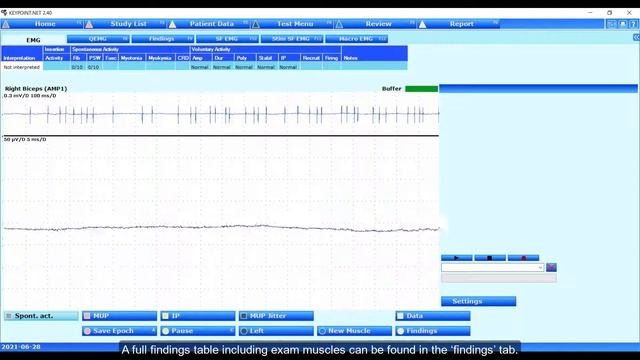640x360 pixels.
Task: Click the Stabil cell showing Normal
Action: tap(266, 67)
